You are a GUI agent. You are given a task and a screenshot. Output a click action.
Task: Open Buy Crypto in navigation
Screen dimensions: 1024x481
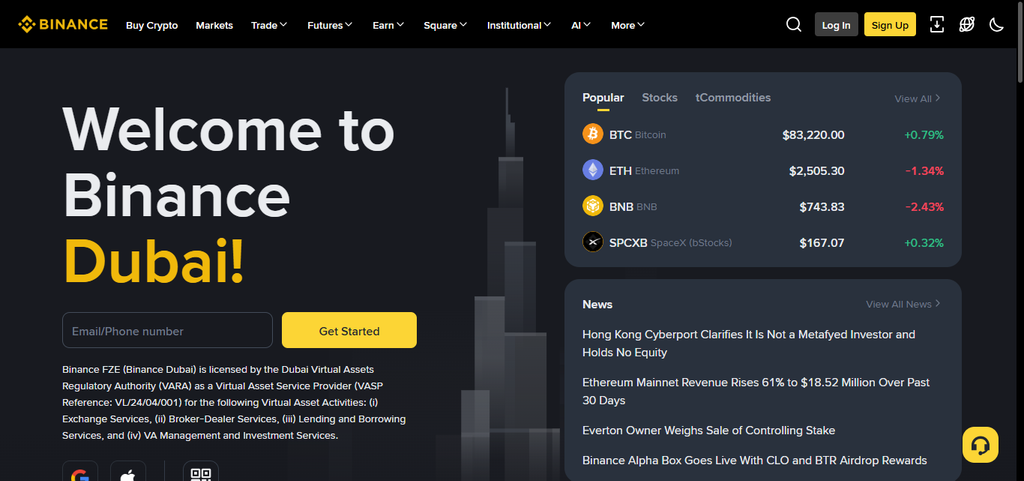coord(152,25)
